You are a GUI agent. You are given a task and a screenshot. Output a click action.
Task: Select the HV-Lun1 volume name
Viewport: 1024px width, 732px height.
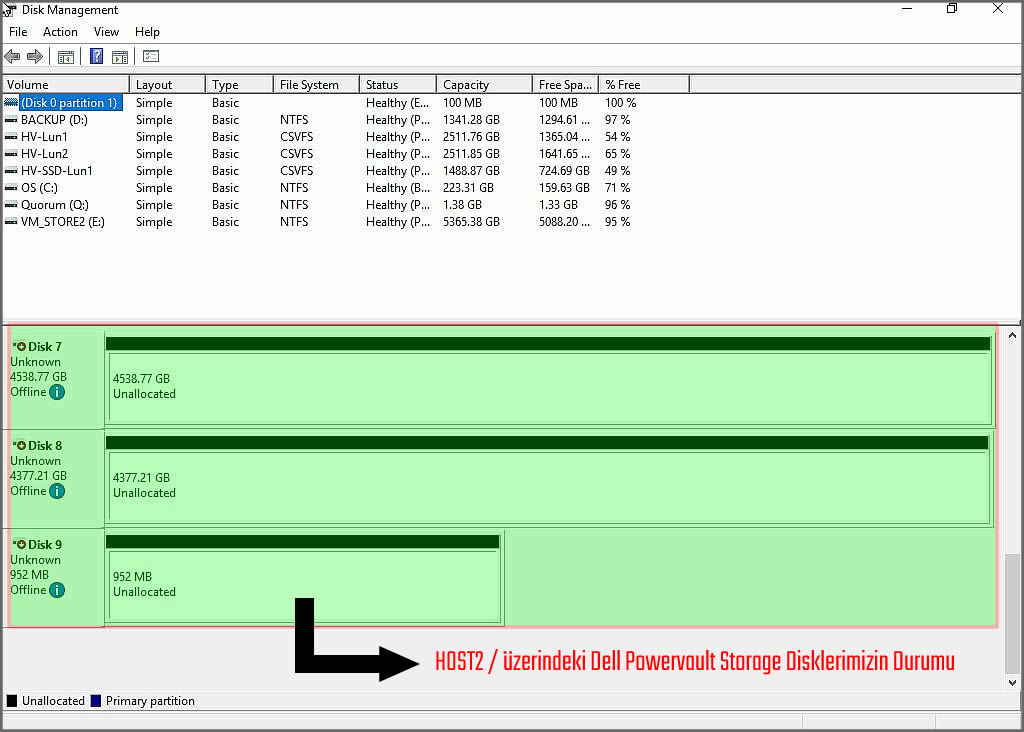[x=44, y=137]
